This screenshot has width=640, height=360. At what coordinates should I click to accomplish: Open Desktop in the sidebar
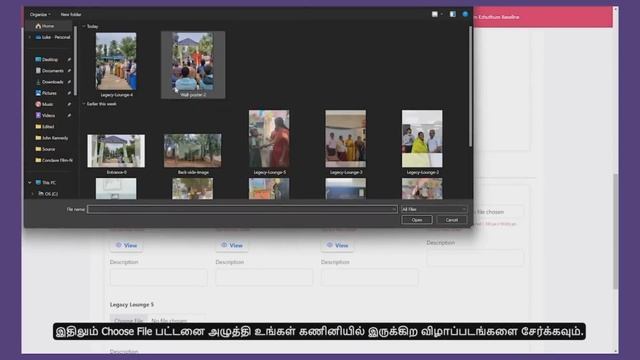coord(49,60)
